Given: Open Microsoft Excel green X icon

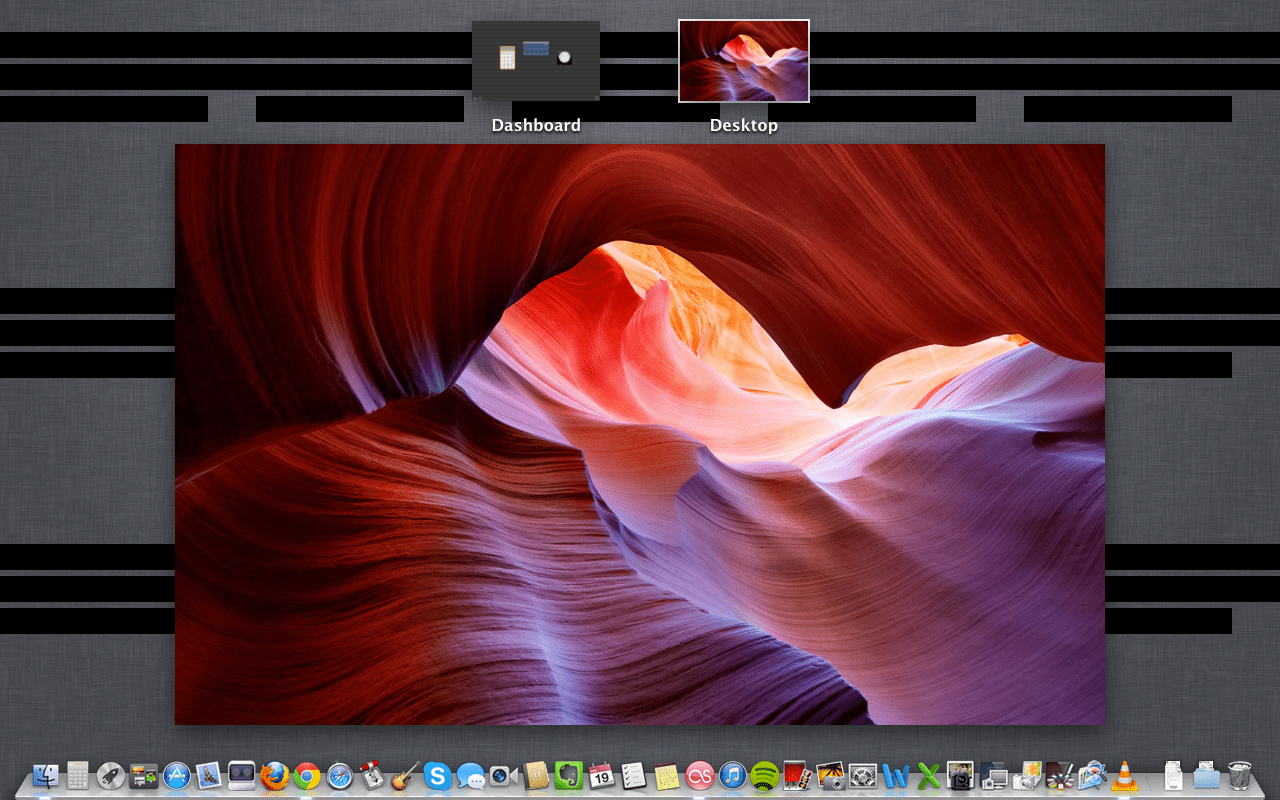Looking at the screenshot, I should tap(929, 775).
